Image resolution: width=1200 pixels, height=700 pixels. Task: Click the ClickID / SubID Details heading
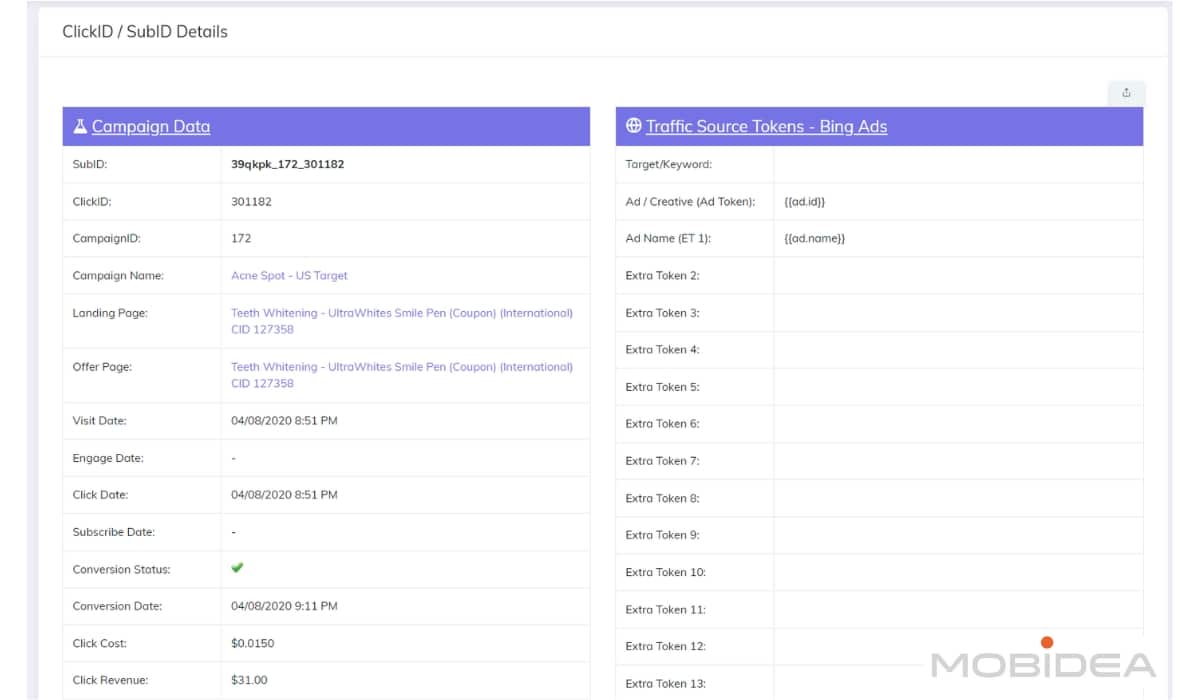pos(145,31)
